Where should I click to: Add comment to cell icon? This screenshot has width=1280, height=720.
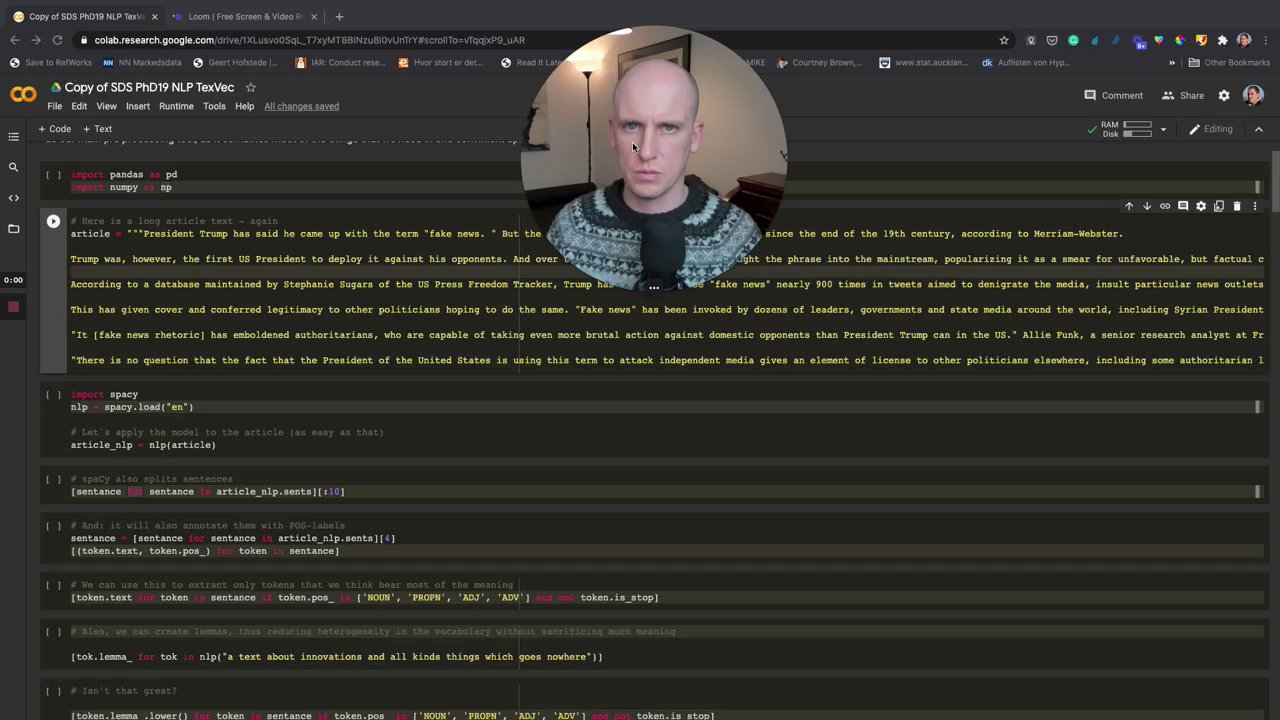coord(1183,206)
